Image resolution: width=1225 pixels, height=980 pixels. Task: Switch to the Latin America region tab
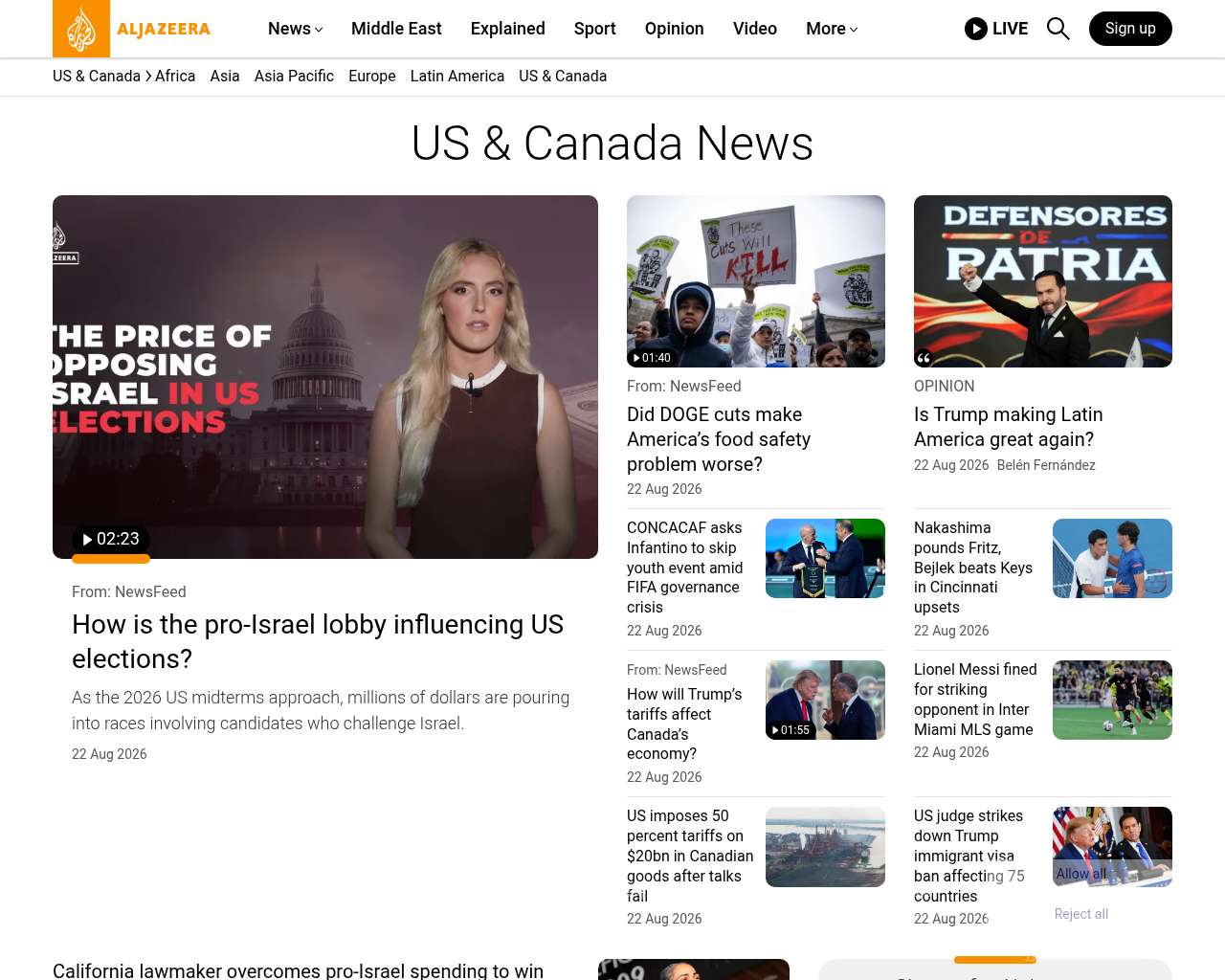(457, 76)
